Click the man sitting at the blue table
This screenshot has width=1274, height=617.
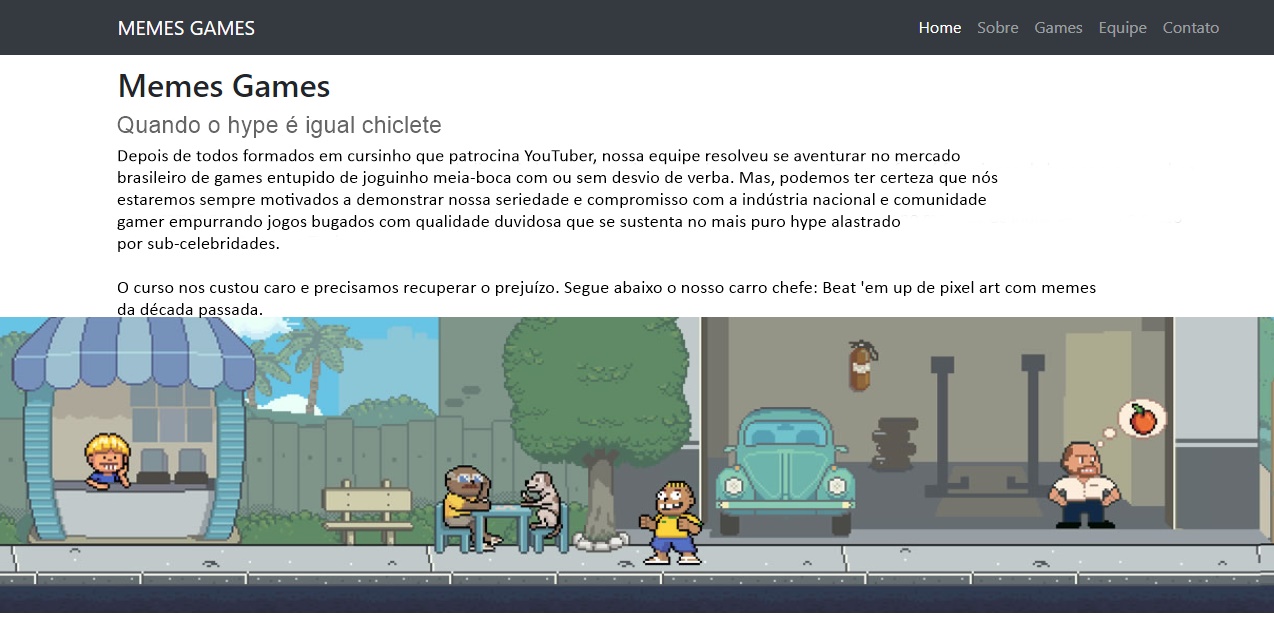click(469, 506)
